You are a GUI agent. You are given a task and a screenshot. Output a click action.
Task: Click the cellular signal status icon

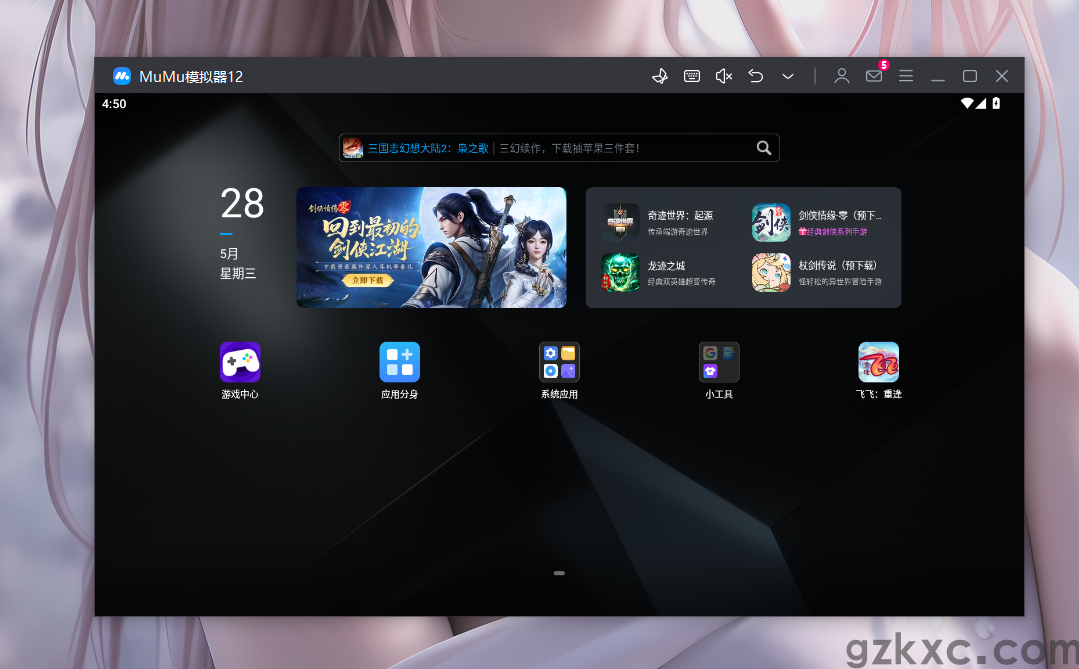[981, 103]
